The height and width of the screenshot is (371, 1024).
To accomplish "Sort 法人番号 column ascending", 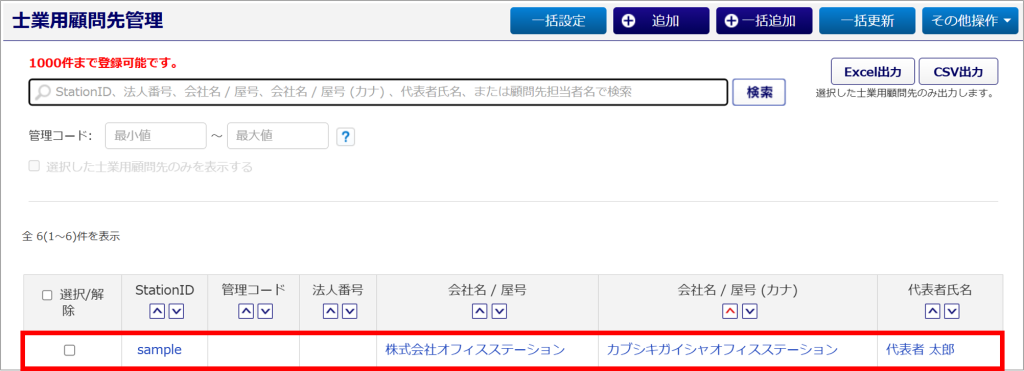I will (x=330, y=312).
